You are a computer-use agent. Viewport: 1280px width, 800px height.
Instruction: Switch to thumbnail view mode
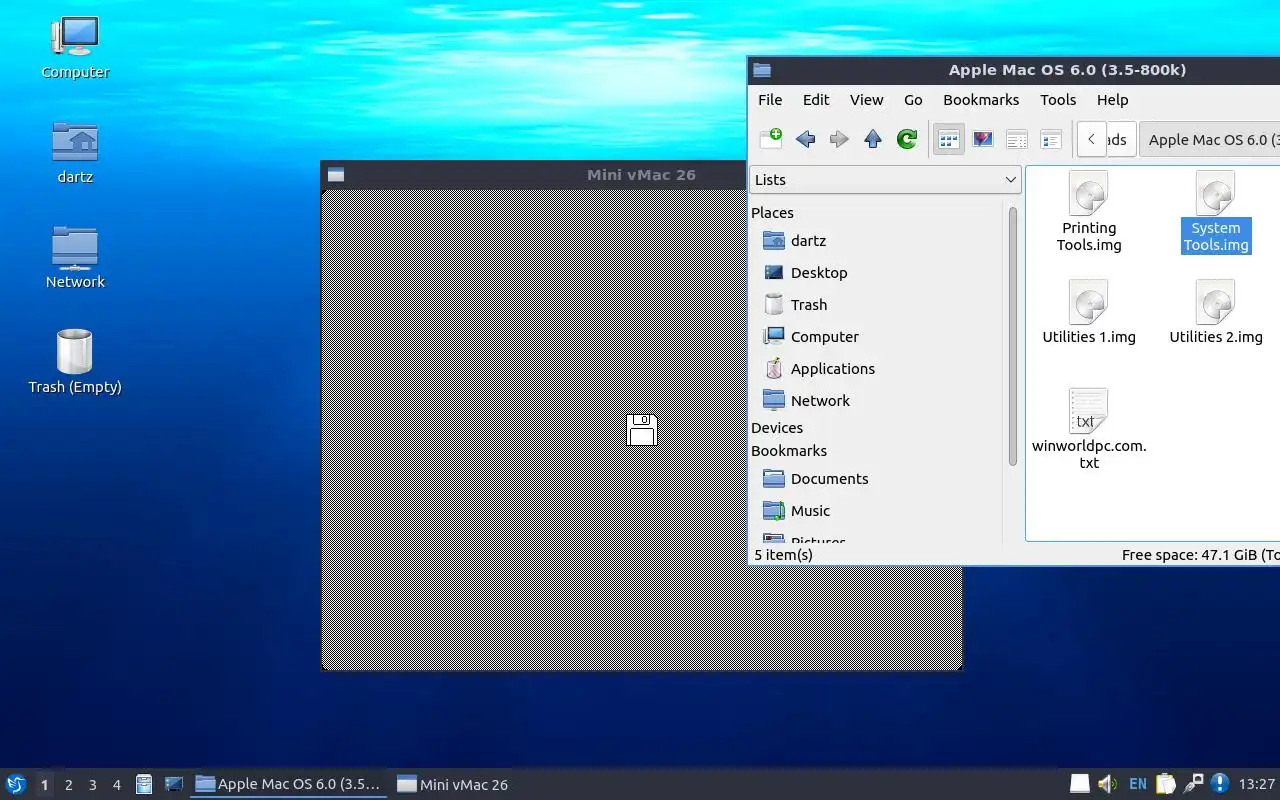(x=983, y=140)
